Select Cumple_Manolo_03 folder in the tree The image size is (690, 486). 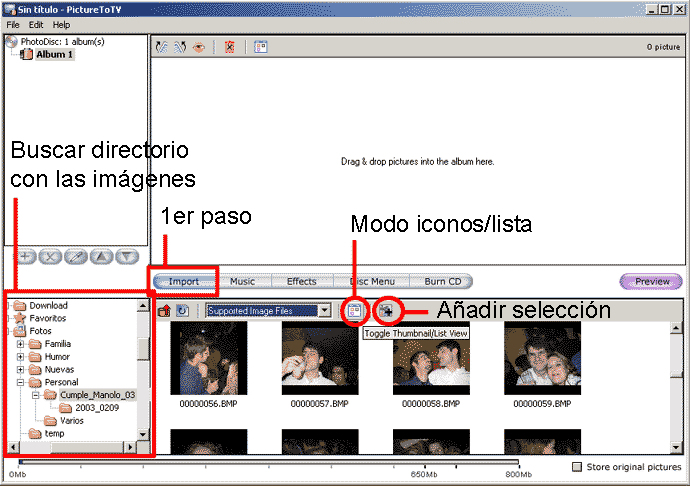point(98,395)
